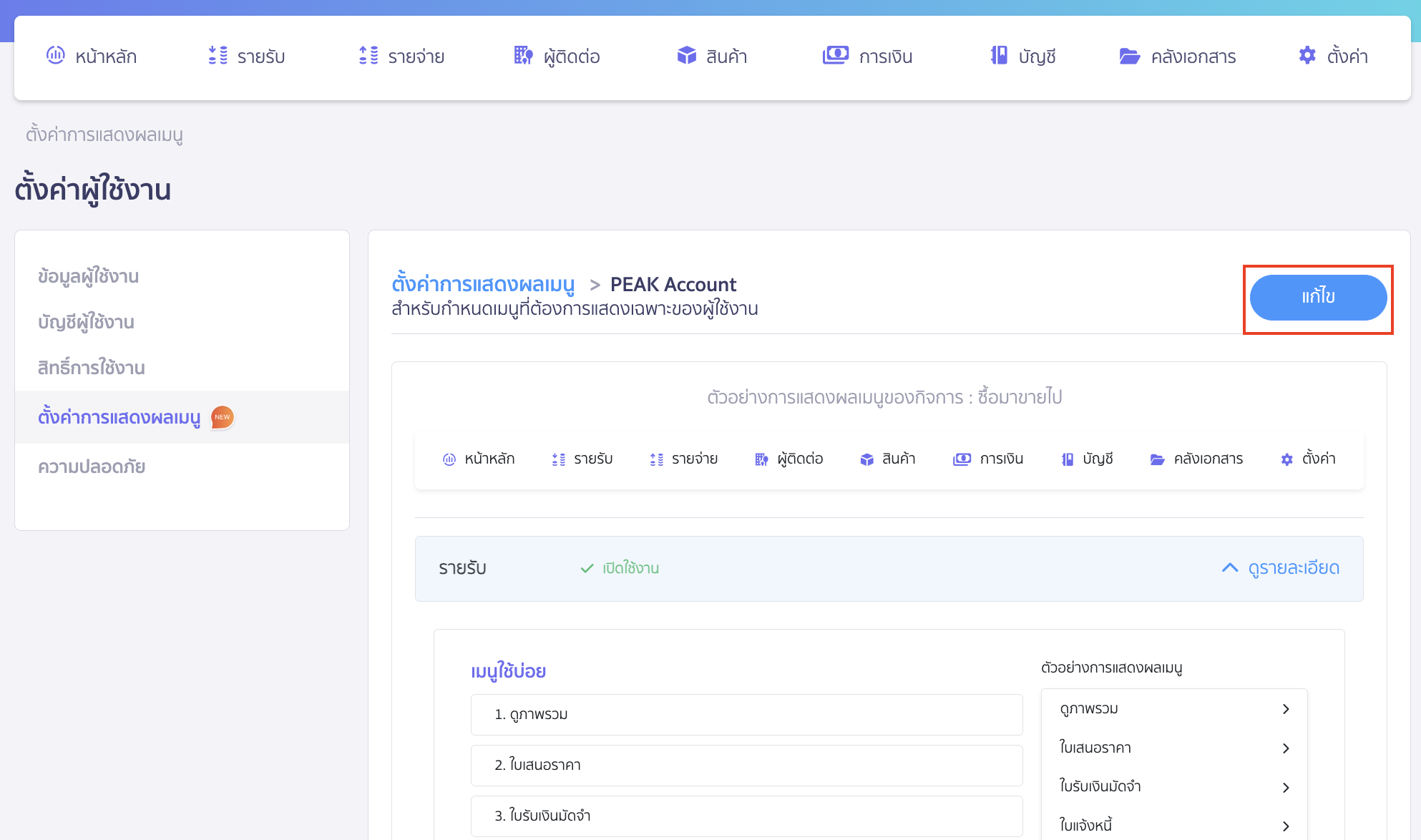1421x840 pixels.
Task: Expand ใบรับเงินมัดจำ chevron in menu preview
Action: (x=1286, y=788)
